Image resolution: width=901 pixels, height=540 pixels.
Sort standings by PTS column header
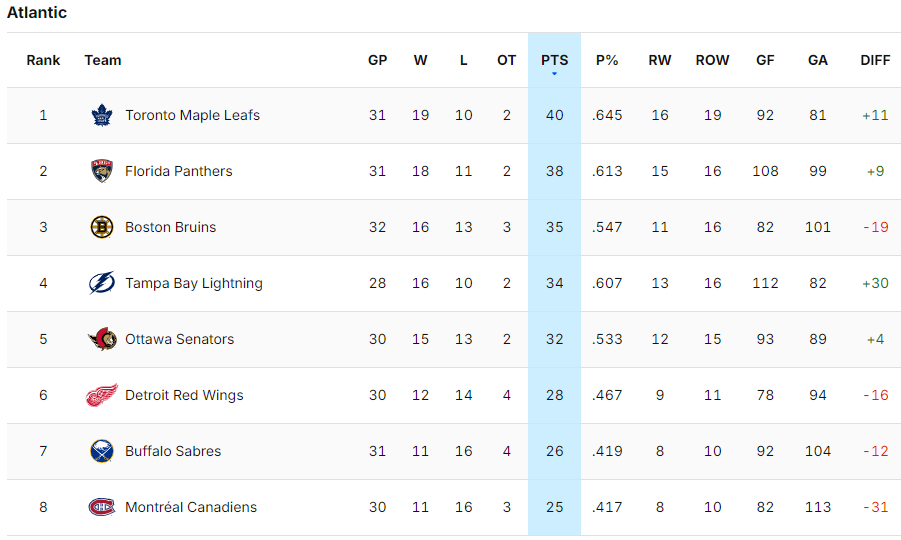pyautogui.click(x=554, y=60)
